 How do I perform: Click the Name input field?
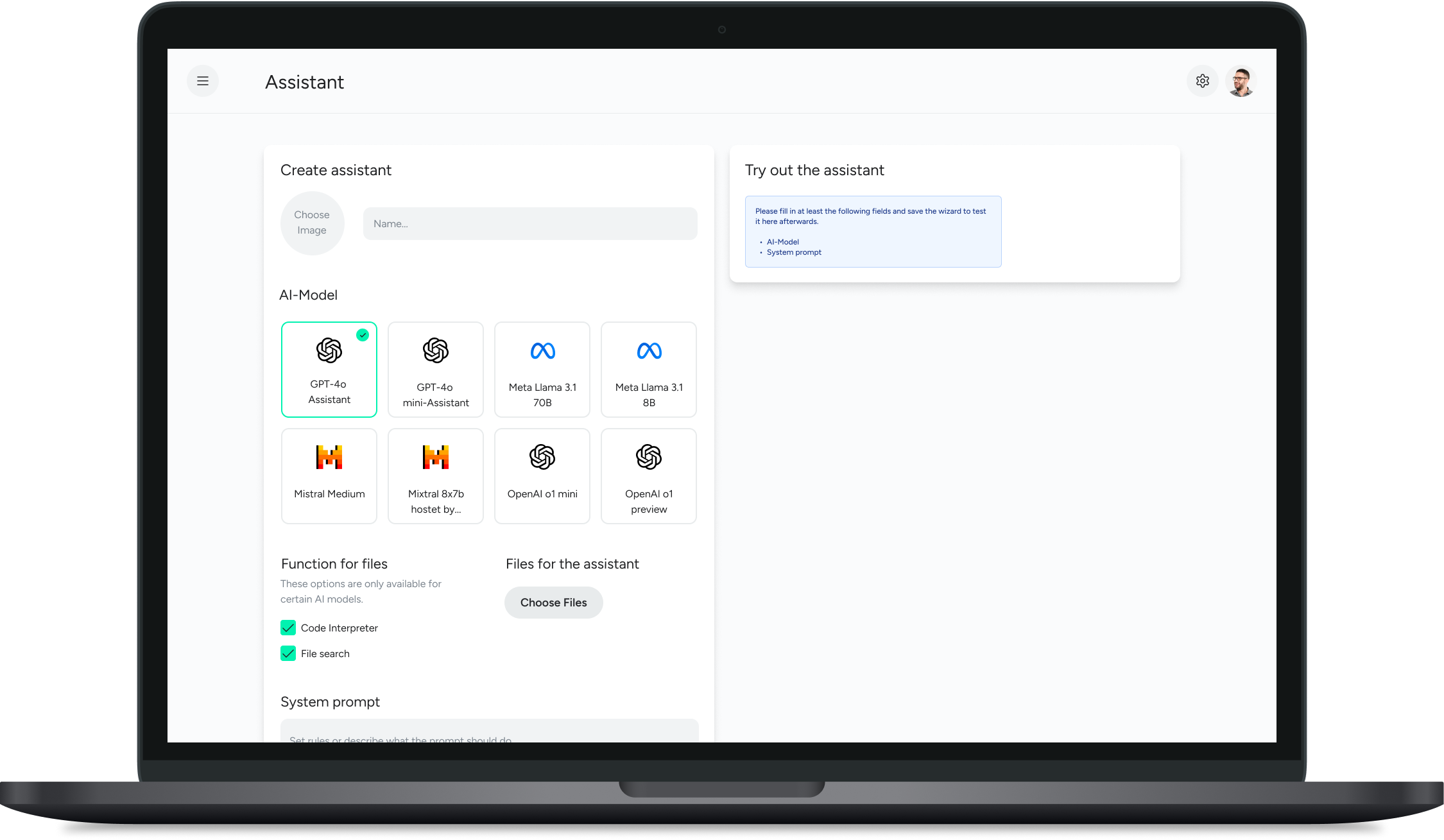tap(529, 223)
